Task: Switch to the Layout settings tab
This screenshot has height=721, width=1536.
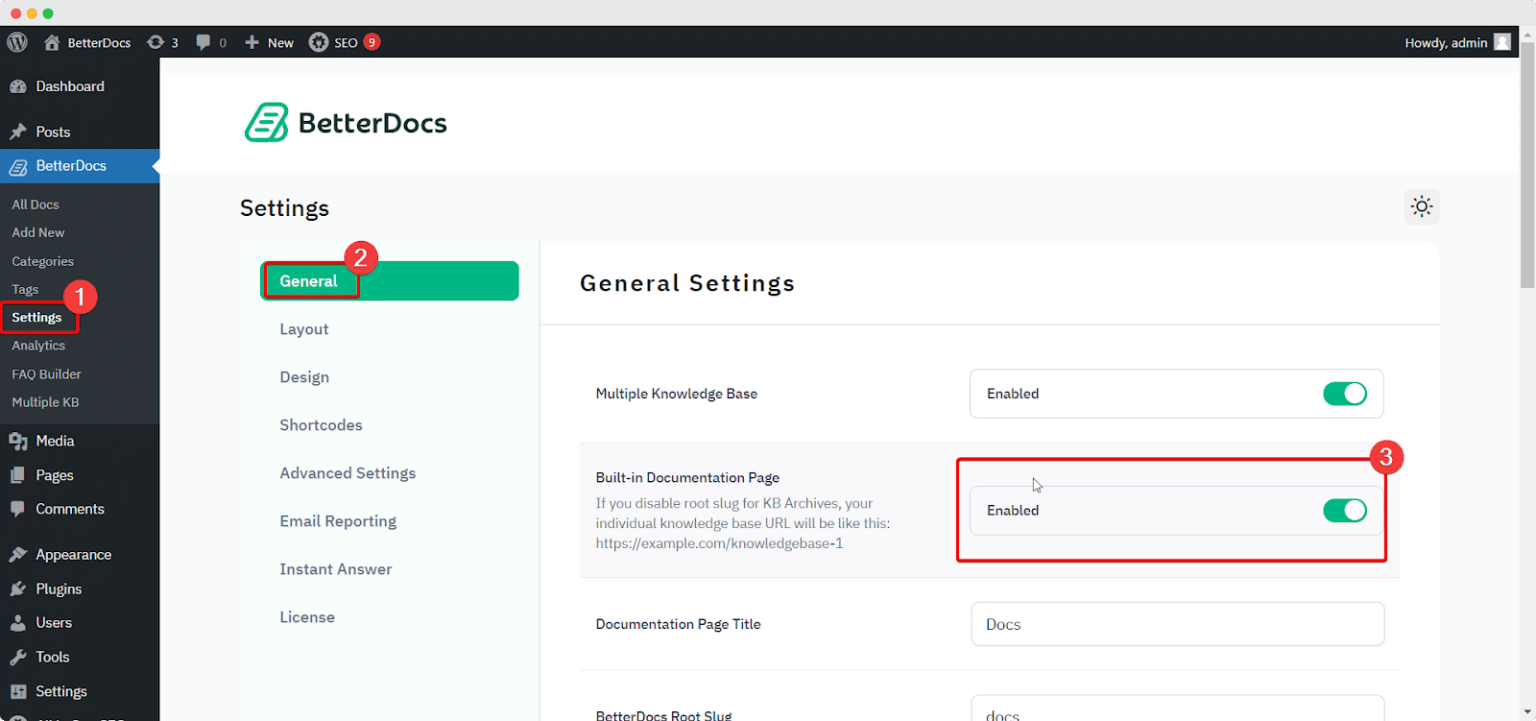Action: pyautogui.click(x=304, y=329)
